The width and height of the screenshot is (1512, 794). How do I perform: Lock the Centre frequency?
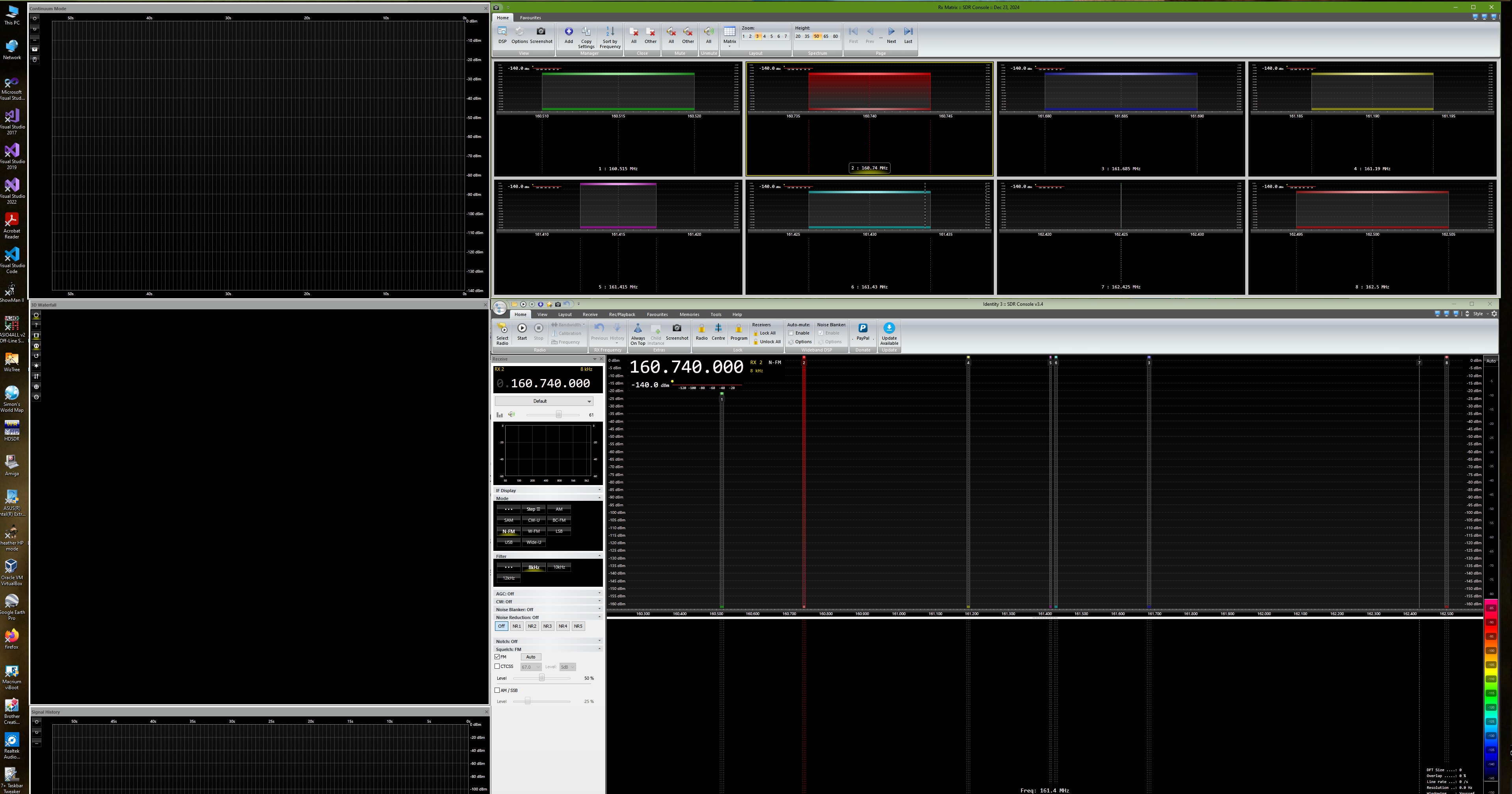[718, 331]
